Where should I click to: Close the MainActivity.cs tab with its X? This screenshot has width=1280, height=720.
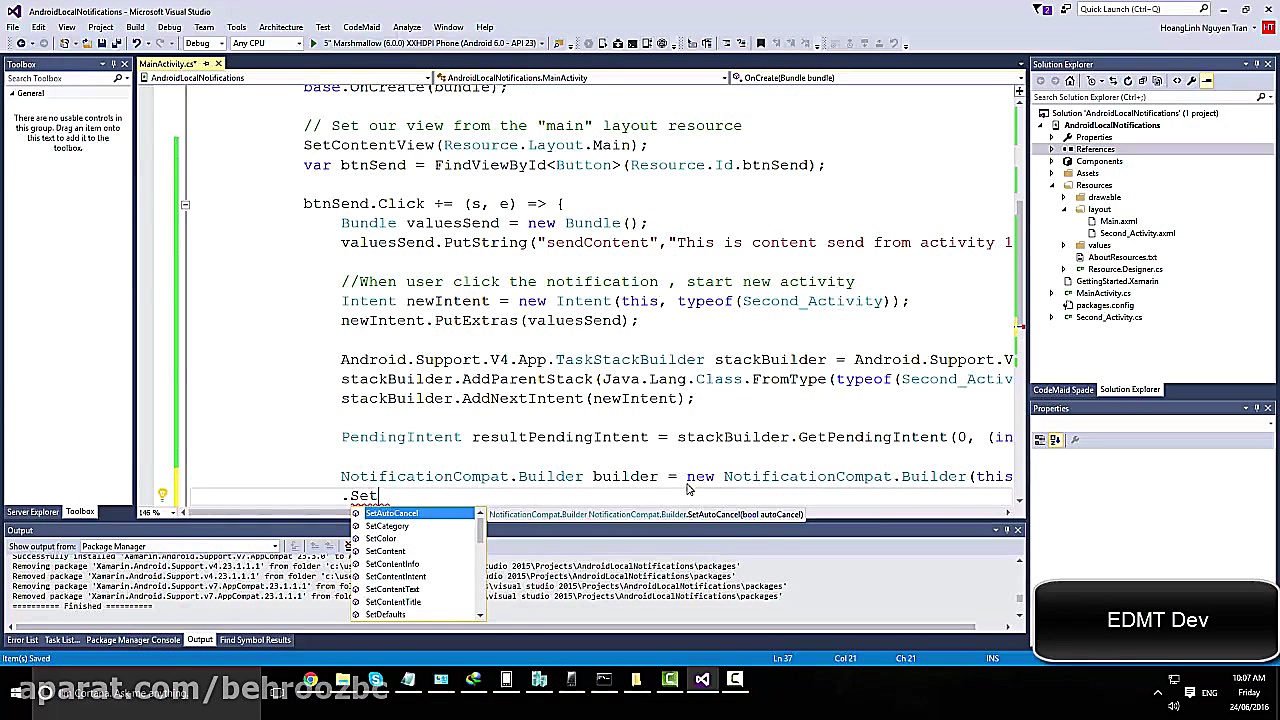pyautogui.click(x=218, y=64)
